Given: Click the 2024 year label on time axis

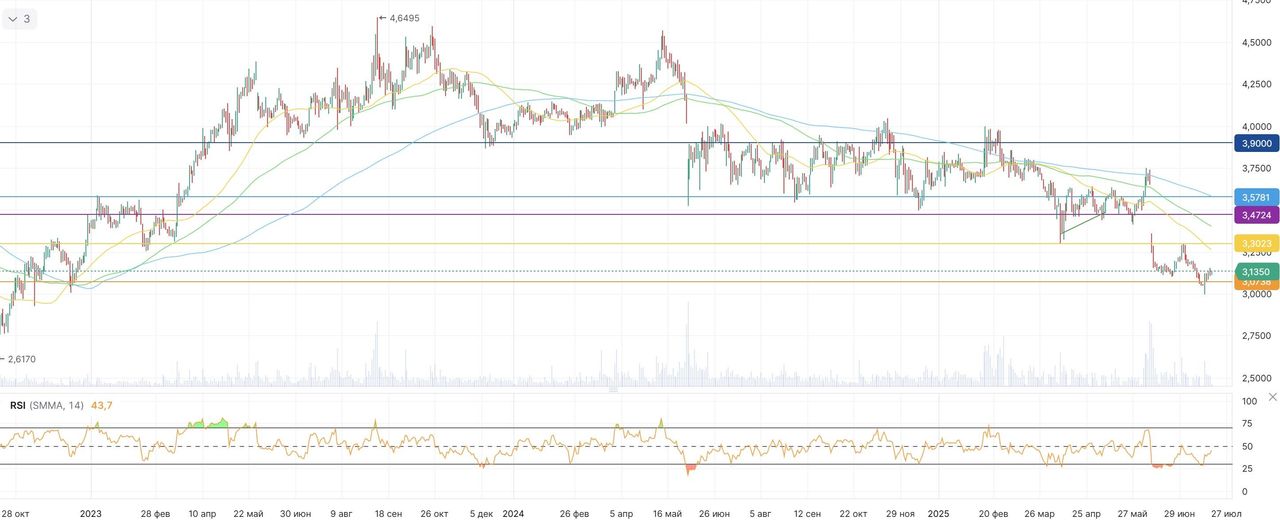Looking at the screenshot, I should [513, 512].
